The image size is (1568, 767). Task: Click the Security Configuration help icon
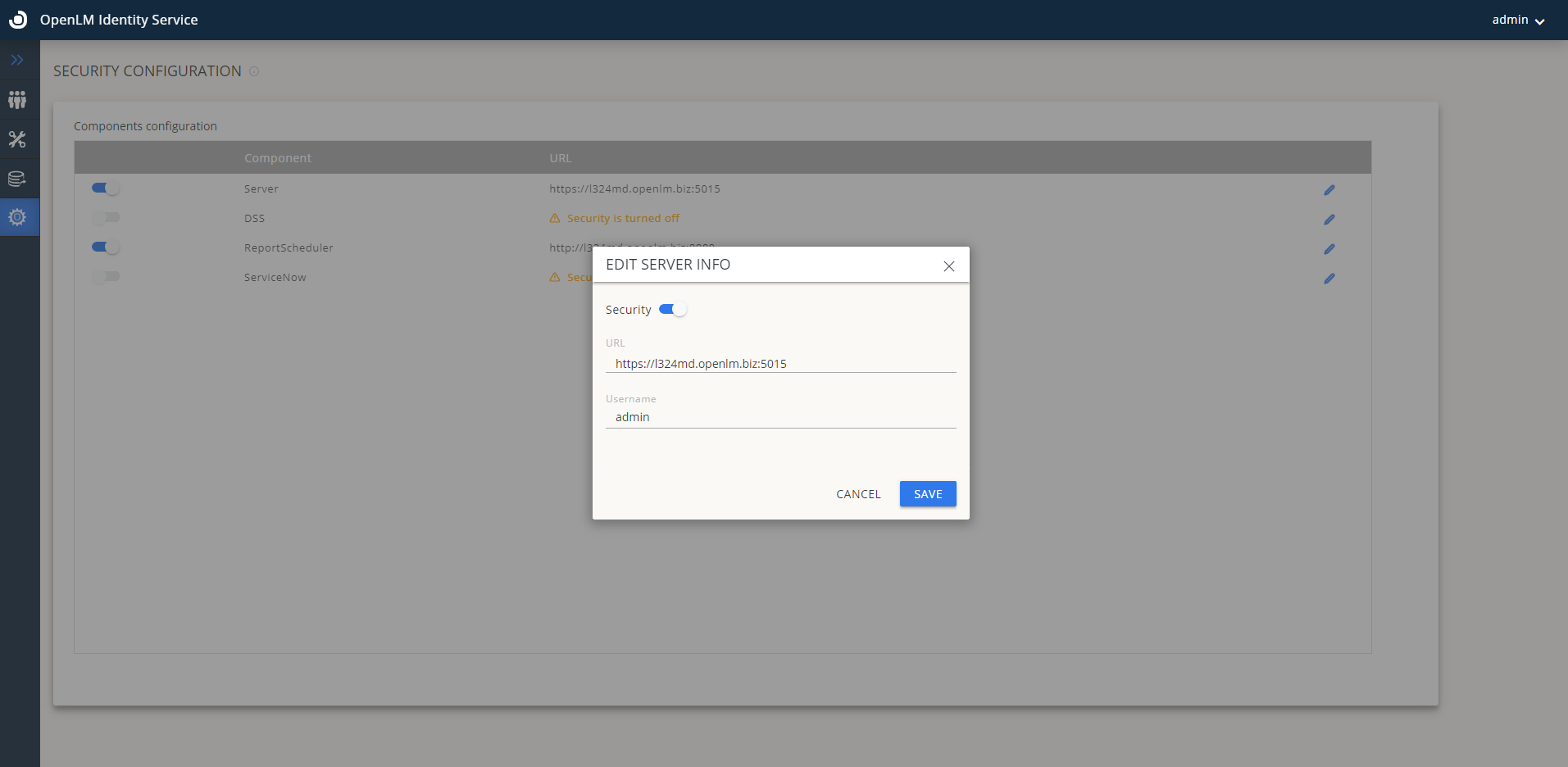(x=254, y=71)
